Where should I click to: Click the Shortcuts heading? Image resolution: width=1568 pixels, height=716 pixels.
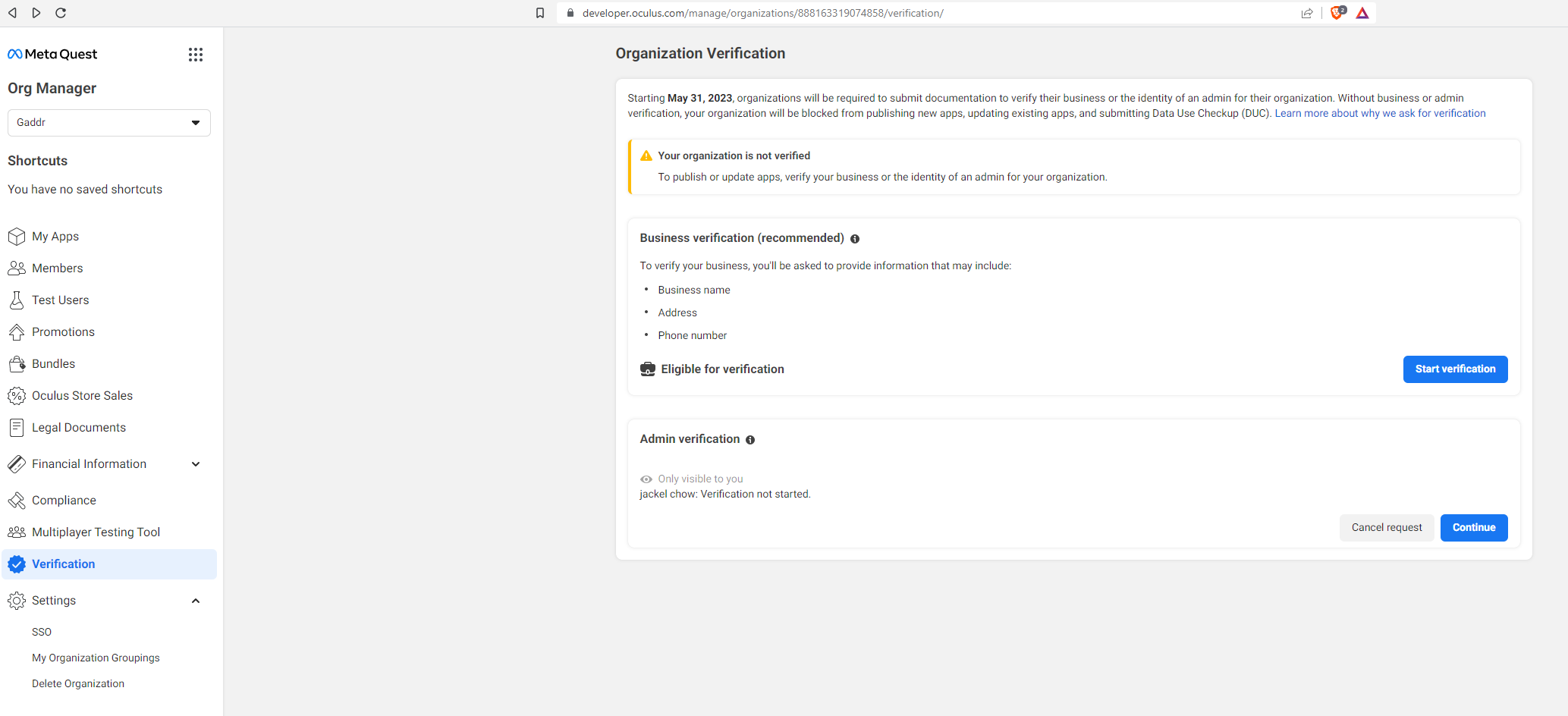tap(38, 161)
